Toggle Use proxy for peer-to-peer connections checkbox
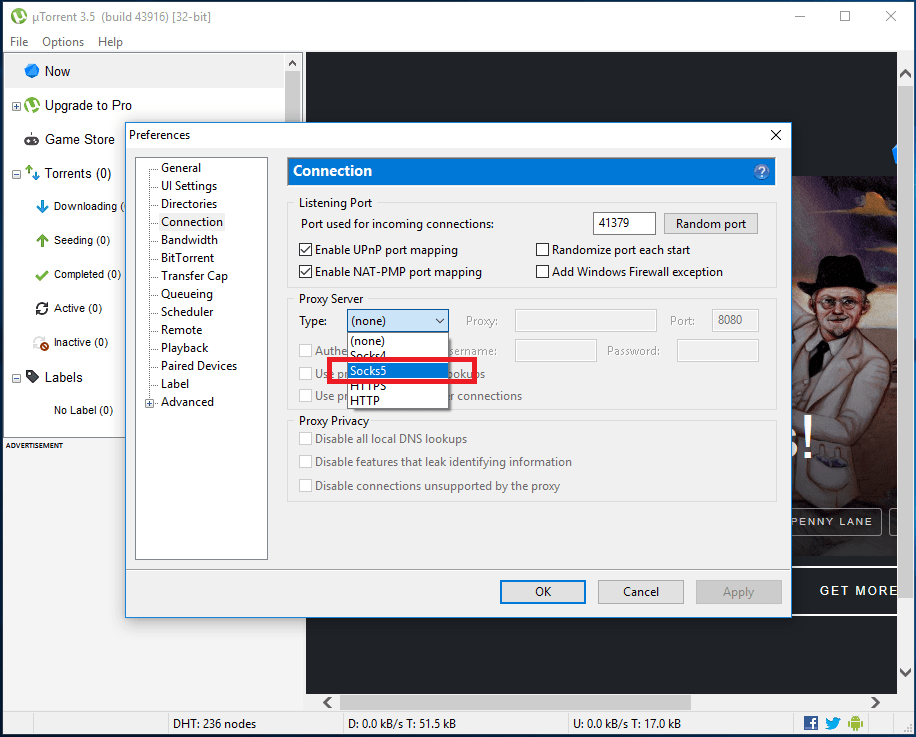916x737 pixels. [306, 395]
